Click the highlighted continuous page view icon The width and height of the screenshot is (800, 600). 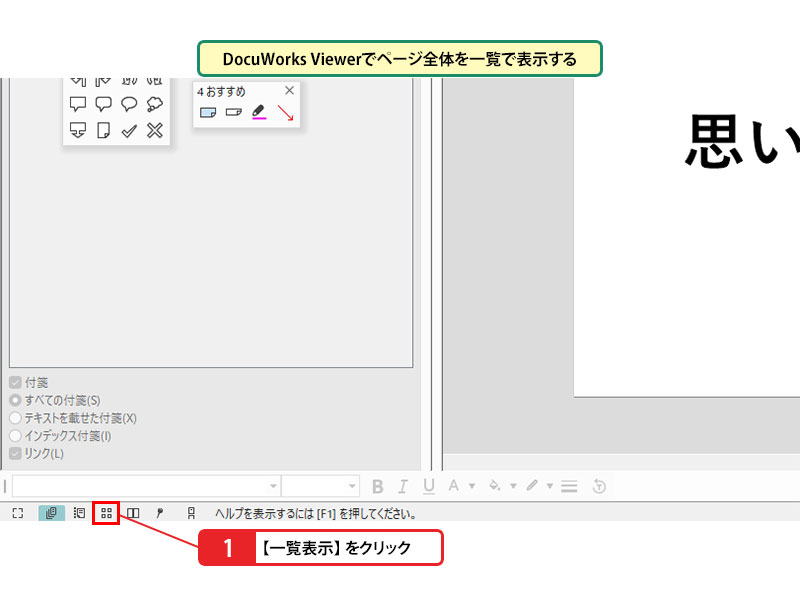(x=52, y=513)
